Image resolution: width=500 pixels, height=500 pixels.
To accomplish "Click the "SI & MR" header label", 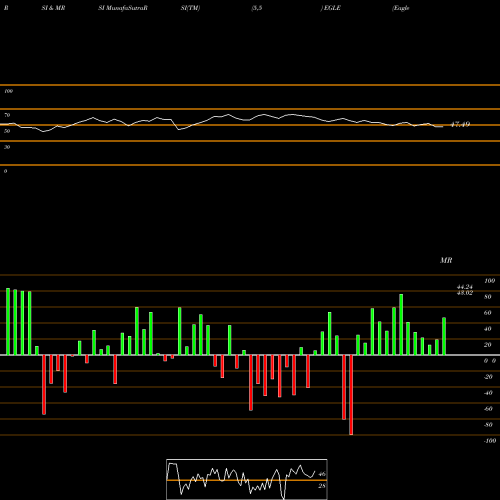I will (53, 8).
